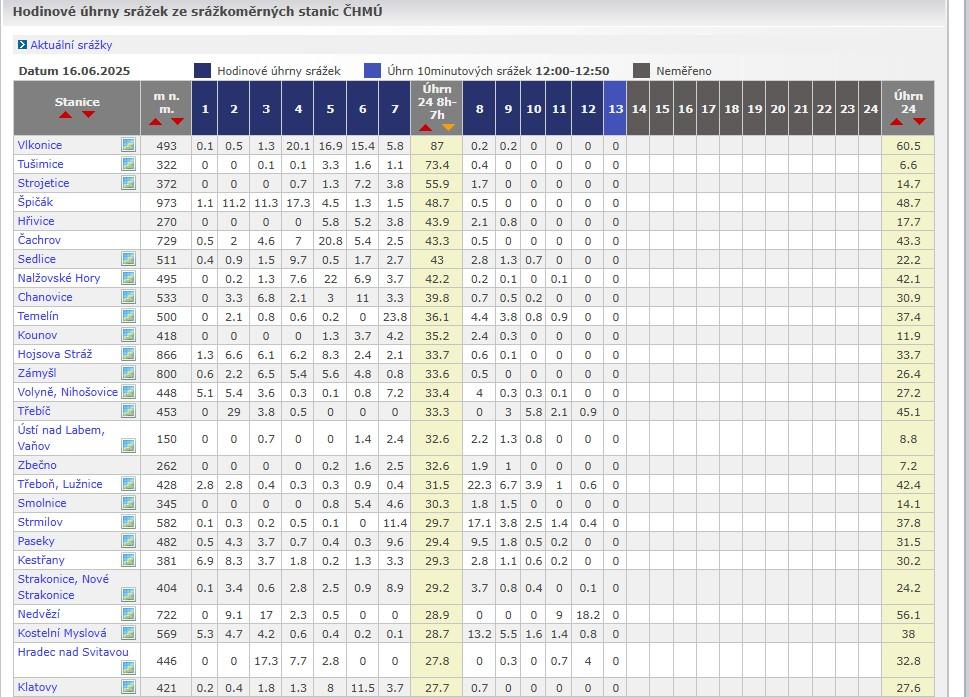Click the graph icon next to Třebíč
This screenshot has height=697, width=969.
tap(128, 411)
